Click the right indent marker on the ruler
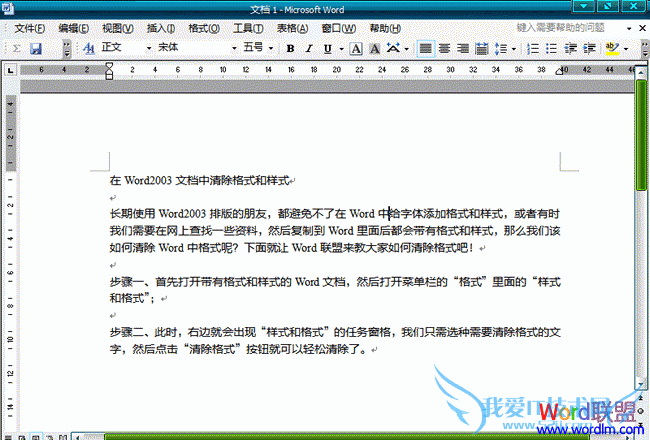This screenshot has height=440, width=650. [559, 71]
